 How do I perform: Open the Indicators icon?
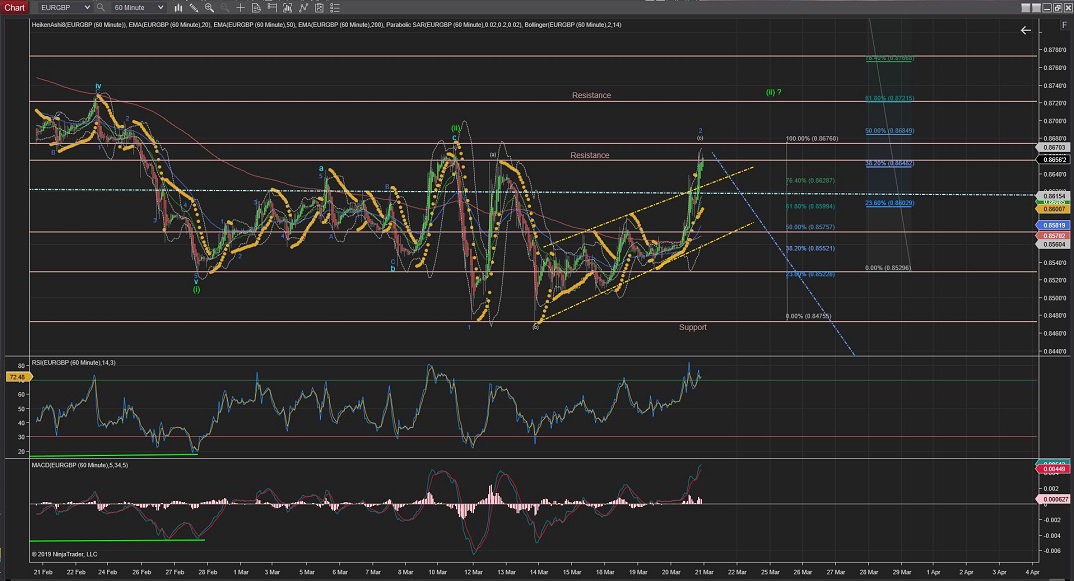303,8
